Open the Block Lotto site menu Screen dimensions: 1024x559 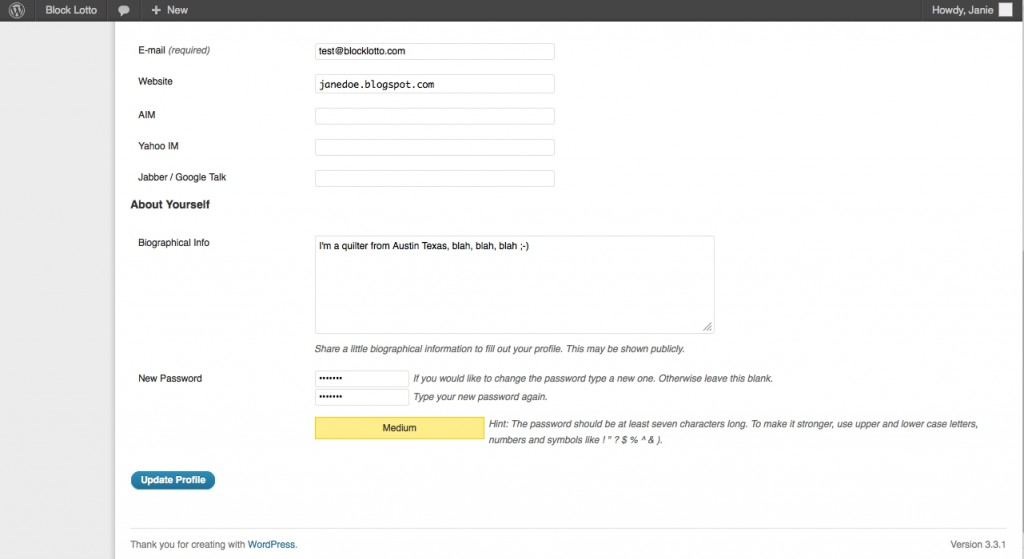(71, 10)
